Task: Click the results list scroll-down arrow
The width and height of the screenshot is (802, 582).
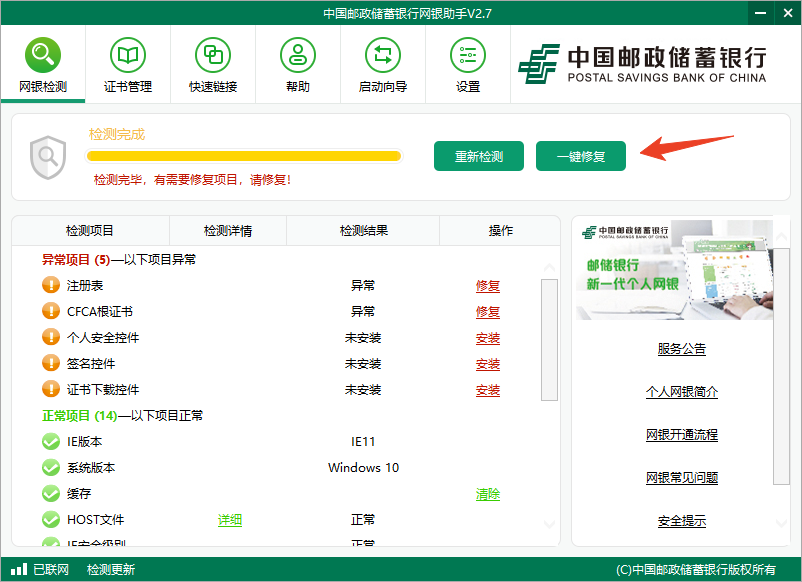Action: point(549,524)
